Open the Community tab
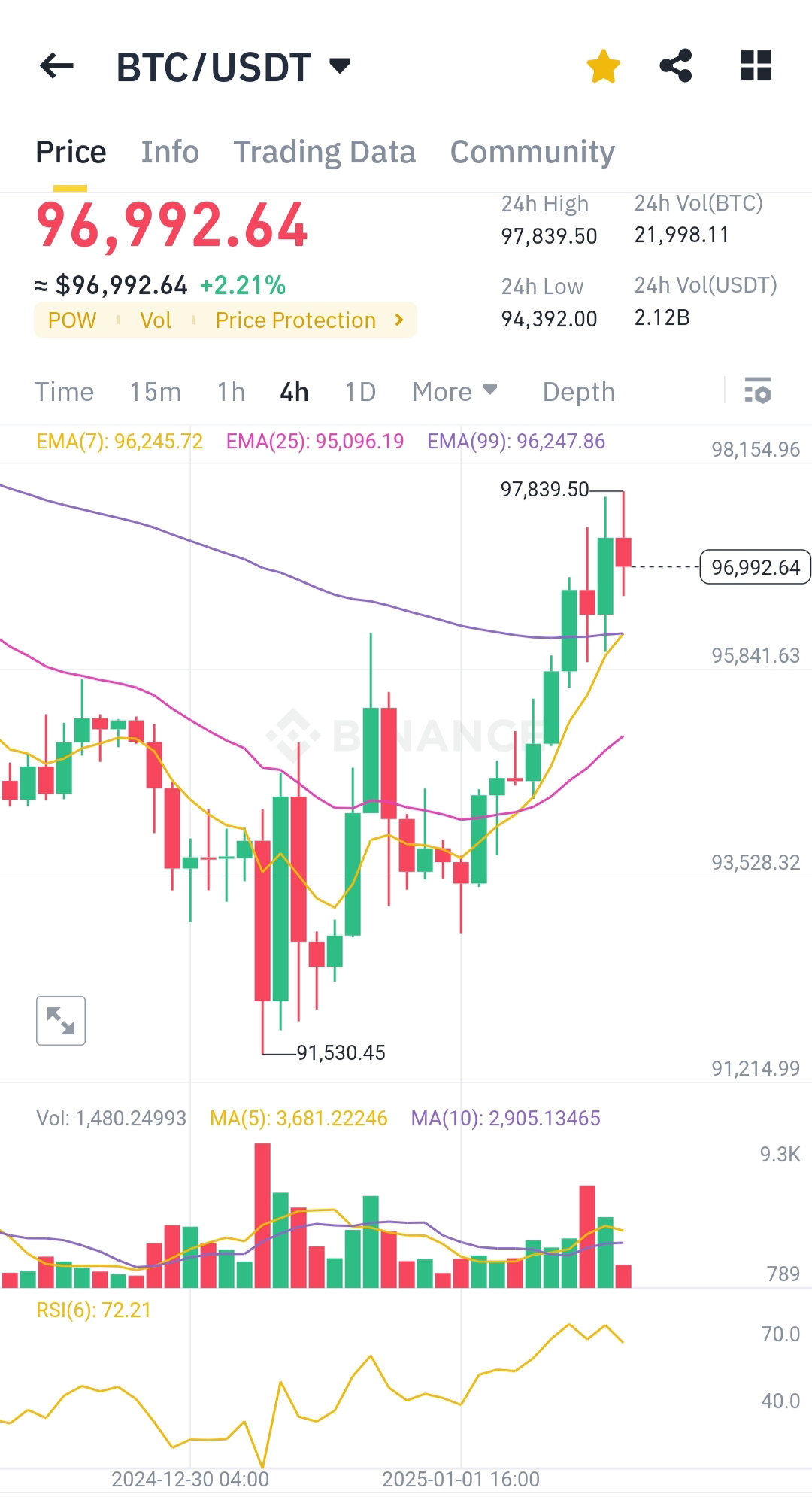 point(532,152)
